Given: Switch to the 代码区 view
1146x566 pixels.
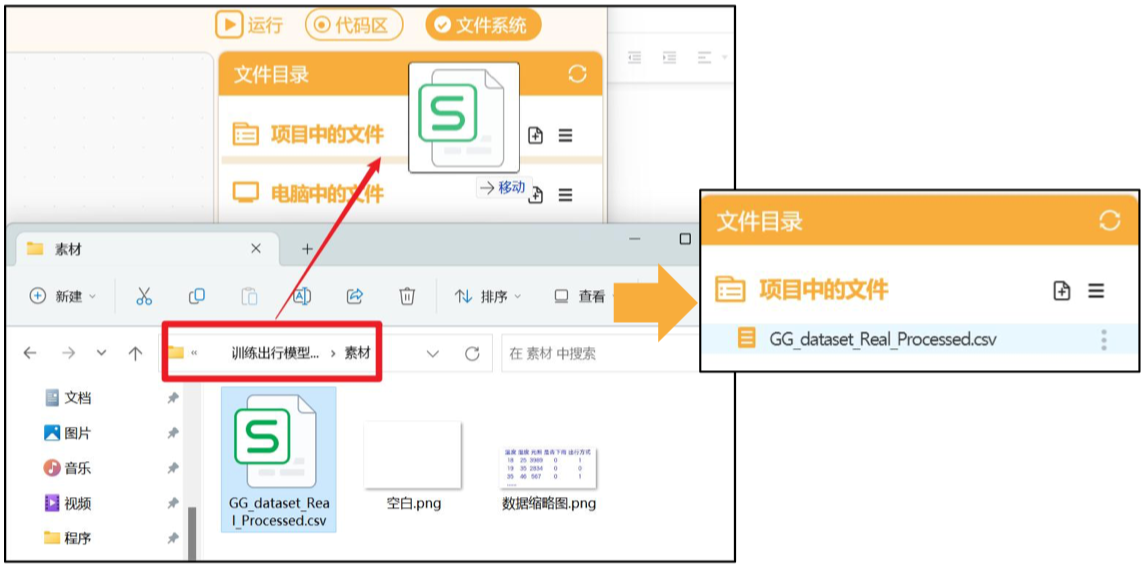Looking at the screenshot, I should coord(354,26).
